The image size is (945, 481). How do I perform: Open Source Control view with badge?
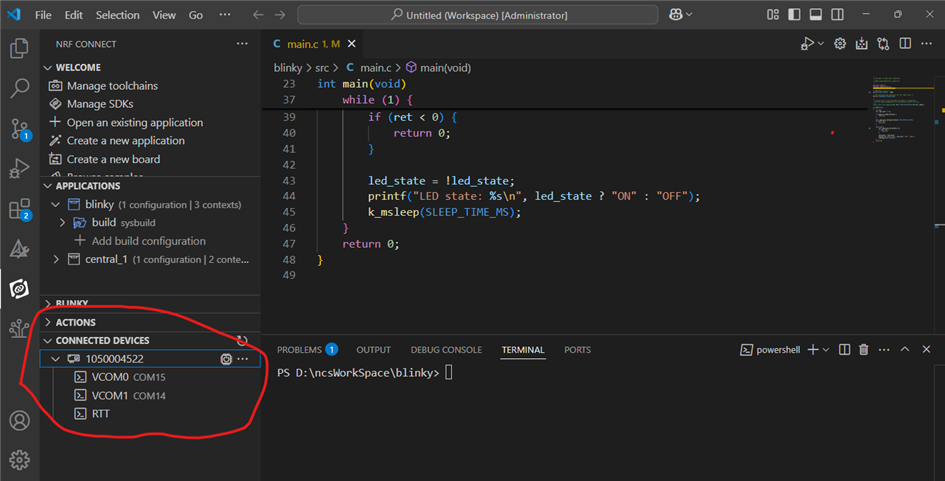(x=19, y=129)
